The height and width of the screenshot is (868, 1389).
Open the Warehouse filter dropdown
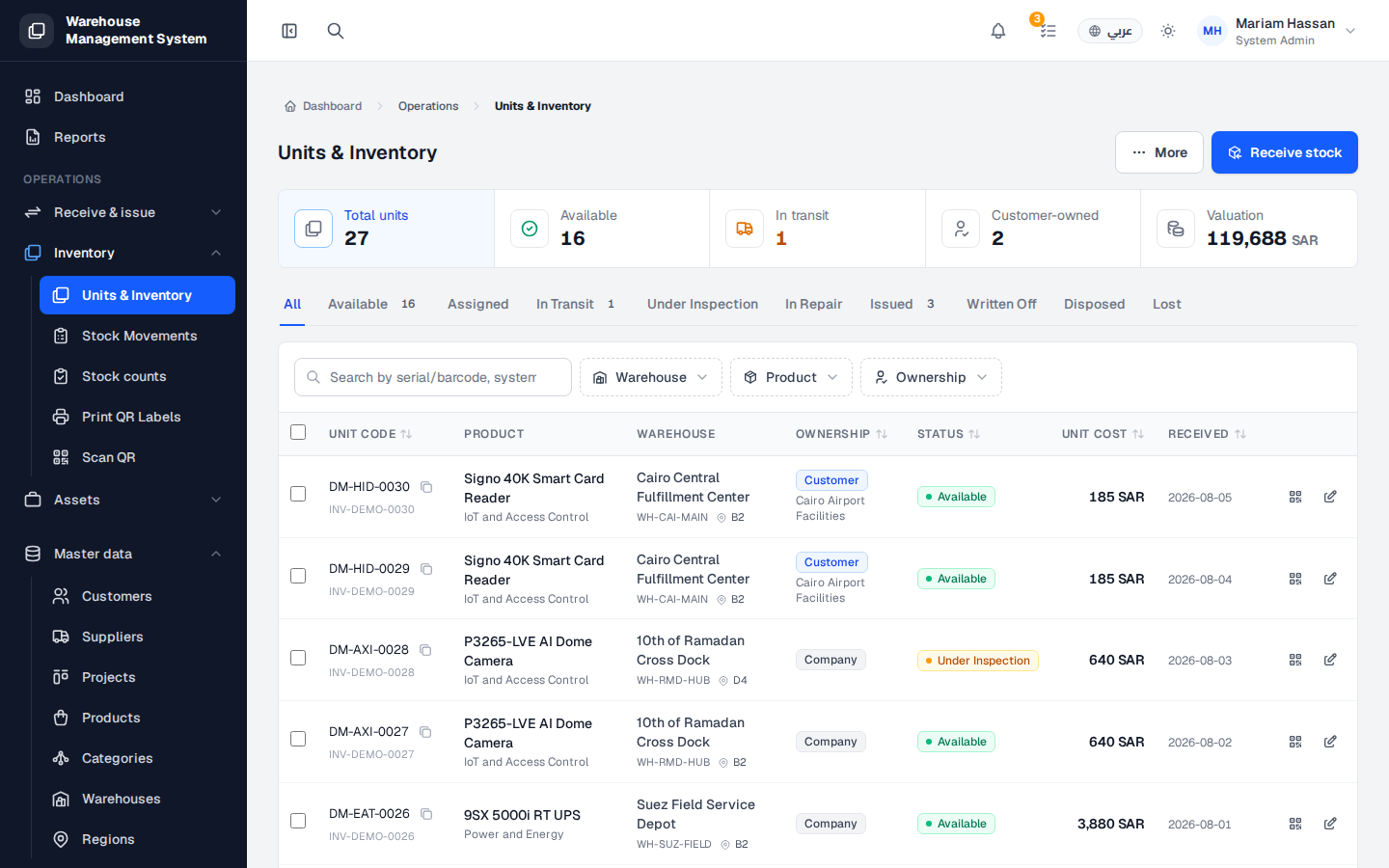(651, 377)
